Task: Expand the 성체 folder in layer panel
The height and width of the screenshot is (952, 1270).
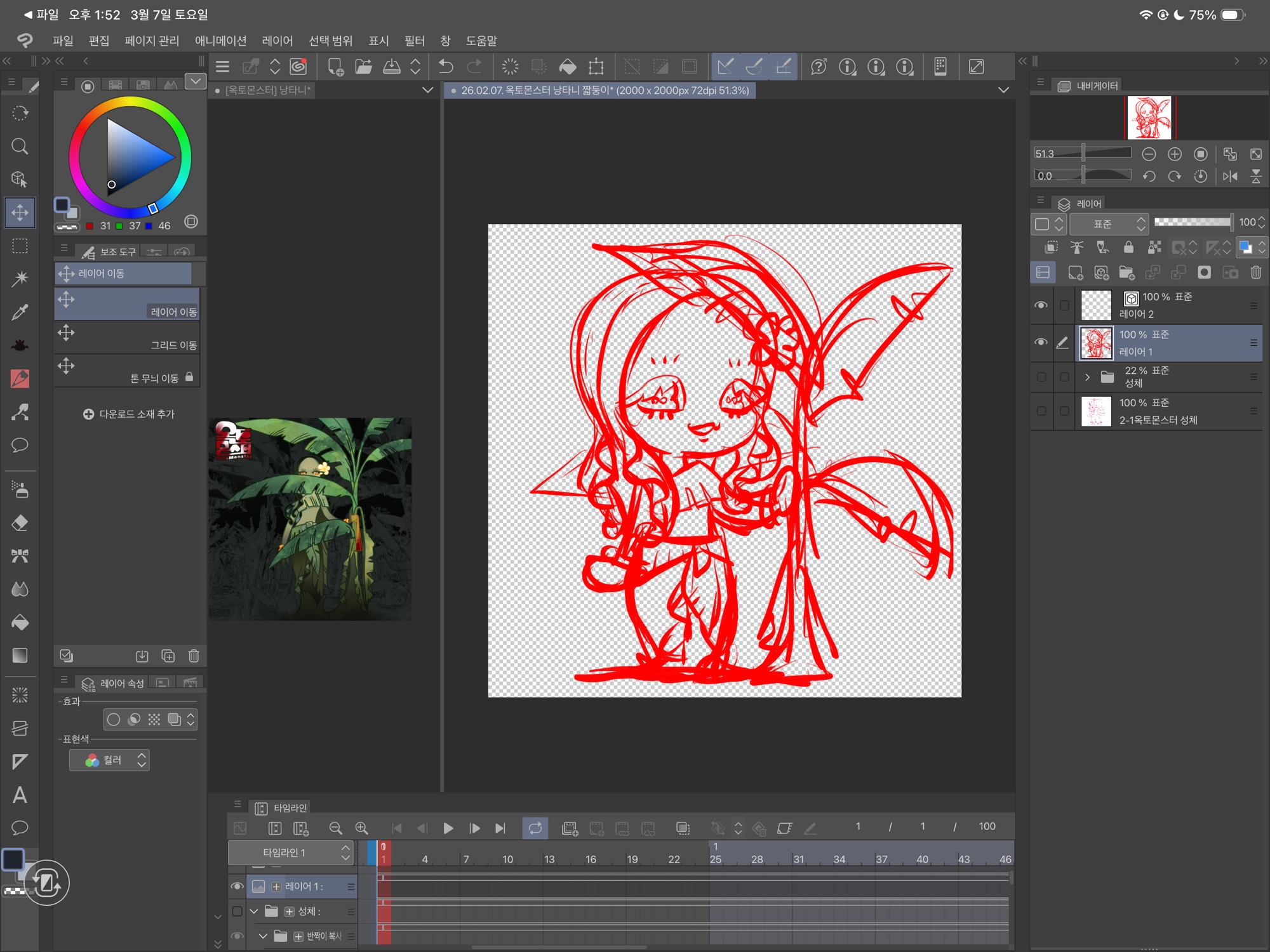Action: 1087,377
